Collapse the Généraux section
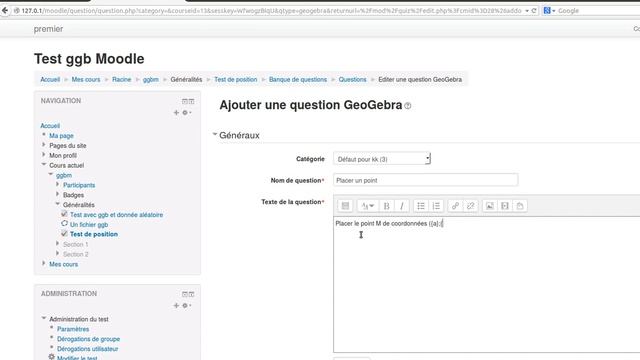This screenshot has width=640, height=360. [215, 134]
